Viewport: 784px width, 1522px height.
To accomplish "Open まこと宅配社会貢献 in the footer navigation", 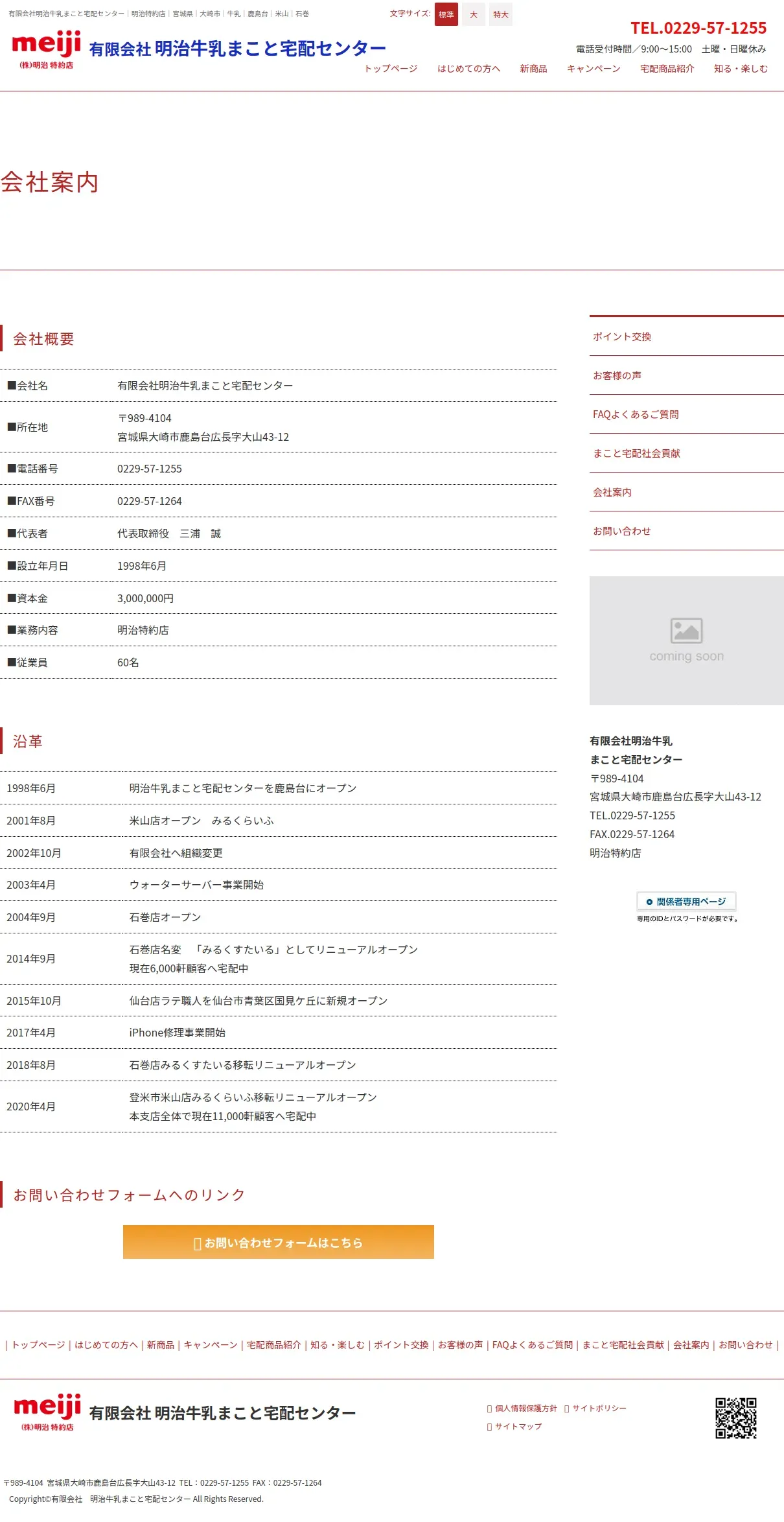I will pos(623,1345).
